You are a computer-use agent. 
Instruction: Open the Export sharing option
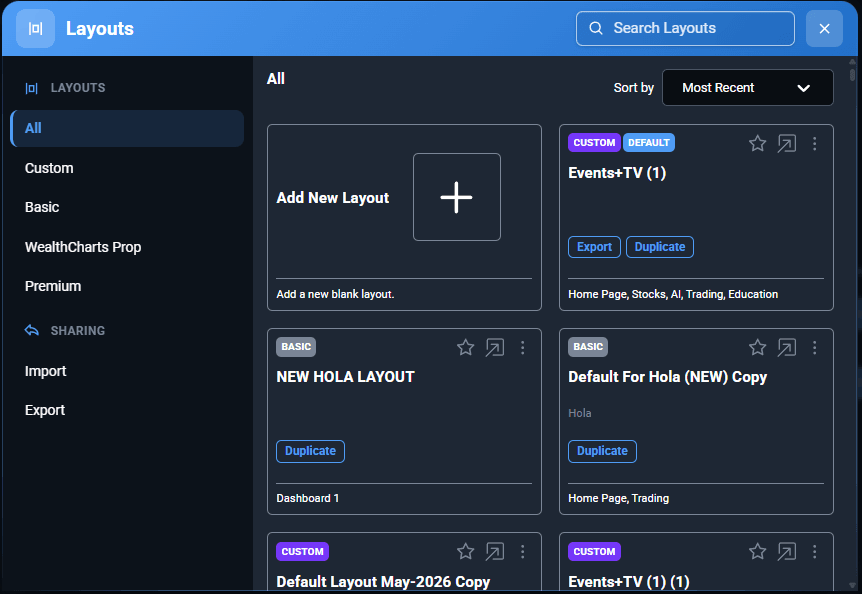(x=45, y=410)
